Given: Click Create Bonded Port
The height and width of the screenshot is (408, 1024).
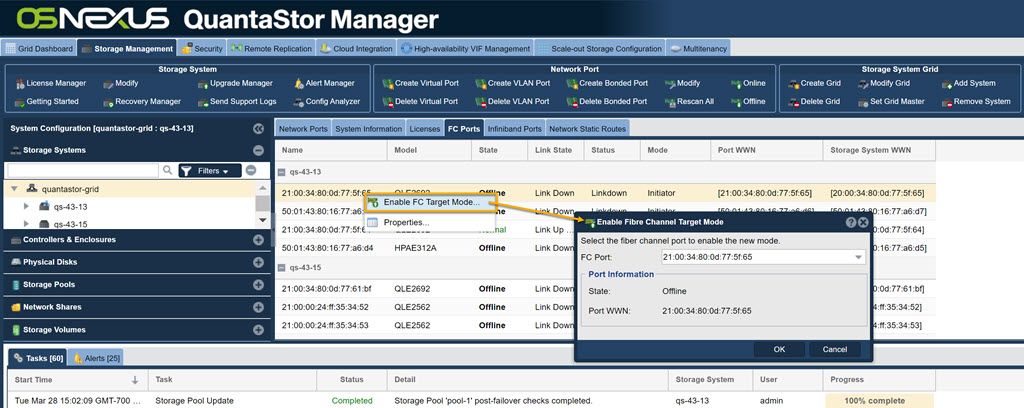Looking at the screenshot, I should point(607,84).
